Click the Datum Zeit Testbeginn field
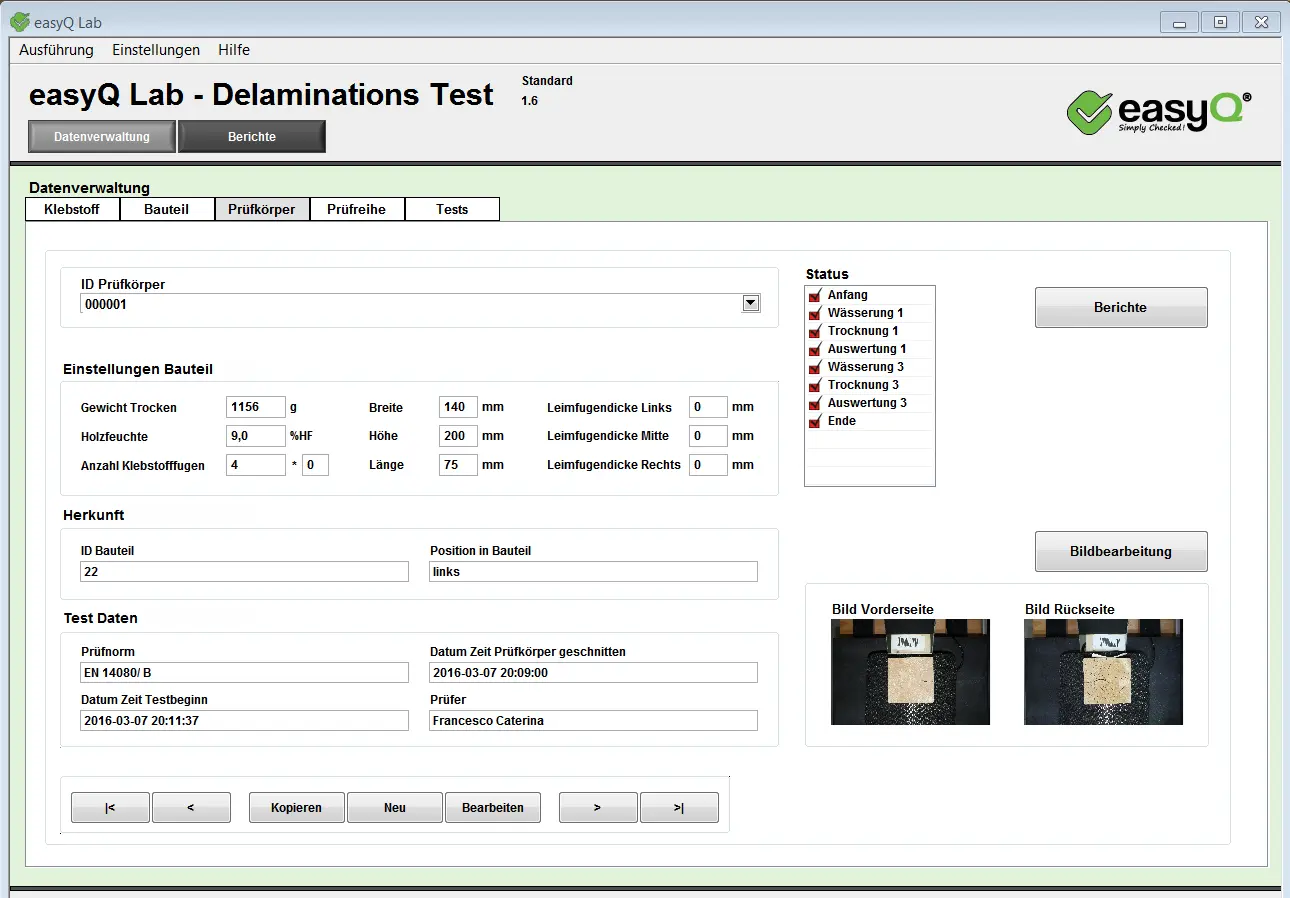 tap(244, 720)
